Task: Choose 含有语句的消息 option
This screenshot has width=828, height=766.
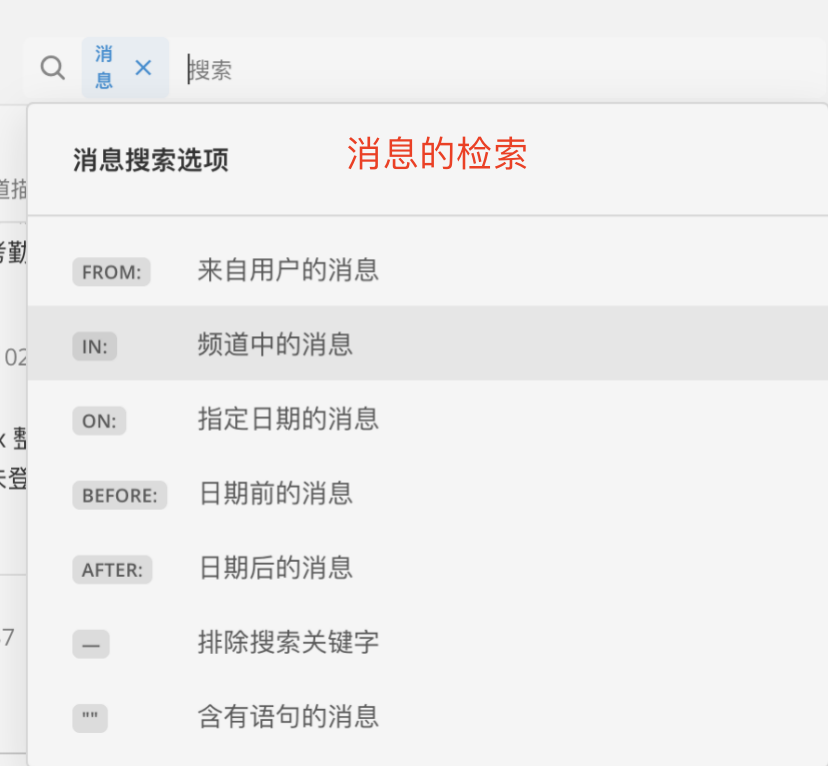Action: click(x=288, y=716)
